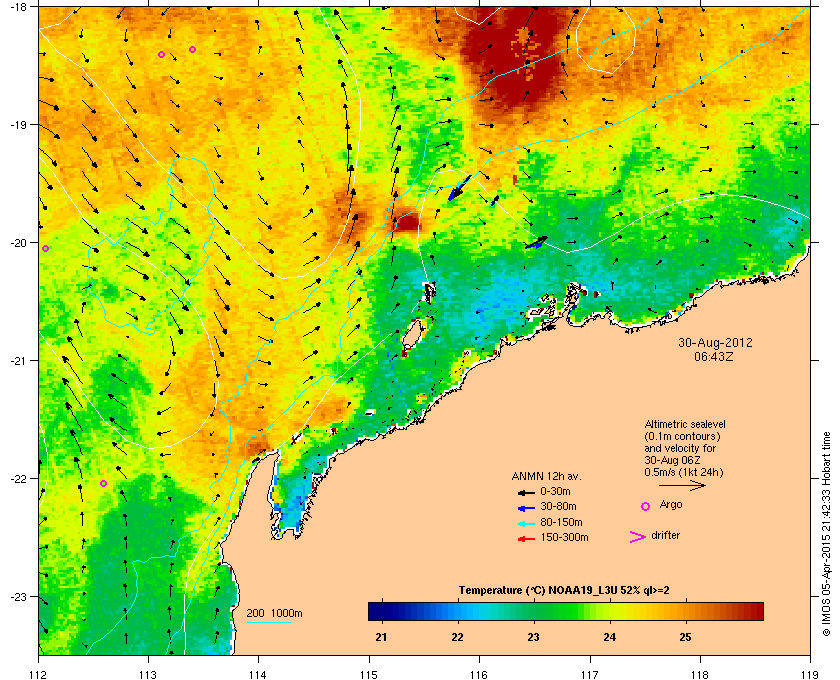Click the Temperature NOAA19_L3U colorbar title
The width and height of the screenshot is (840, 680).
click(x=564, y=591)
